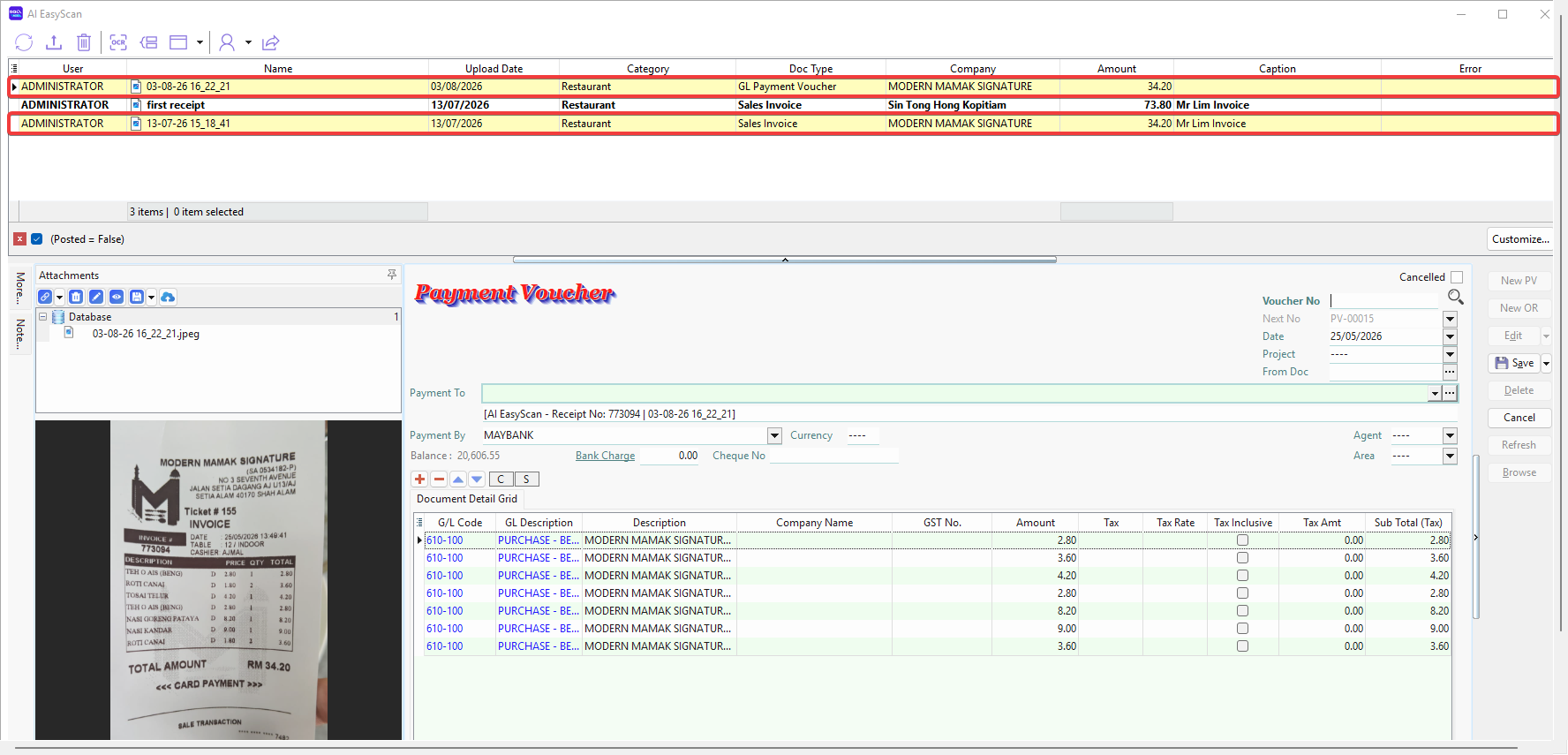Open the Save button's dropdown arrow
Screen dimensions: 1568x755
[x=1546, y=363]
